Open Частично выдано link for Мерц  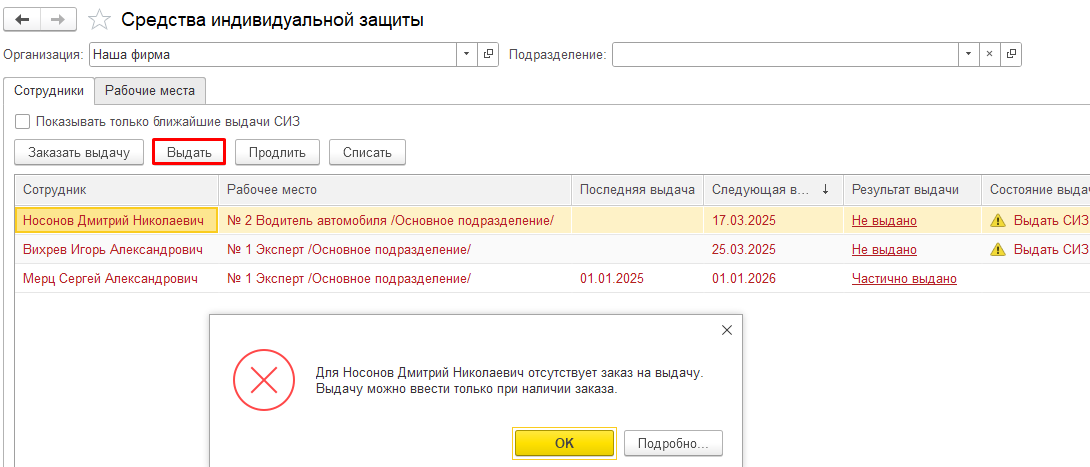[x=904, y=278]
